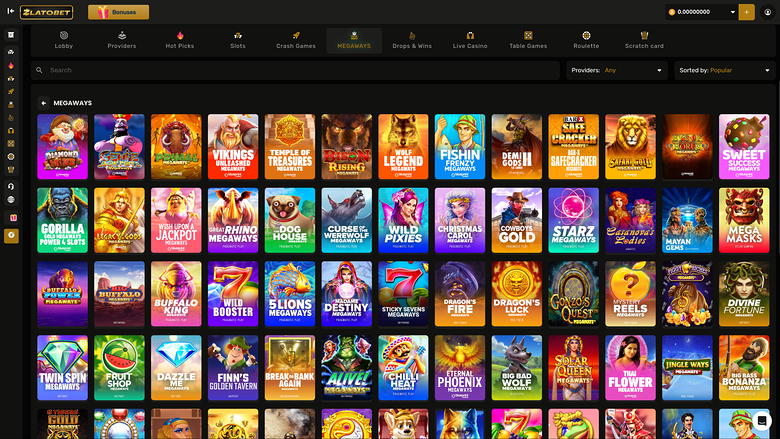
Task: Click the topmost sidebar square icon
Action: [x=11, y=35]
